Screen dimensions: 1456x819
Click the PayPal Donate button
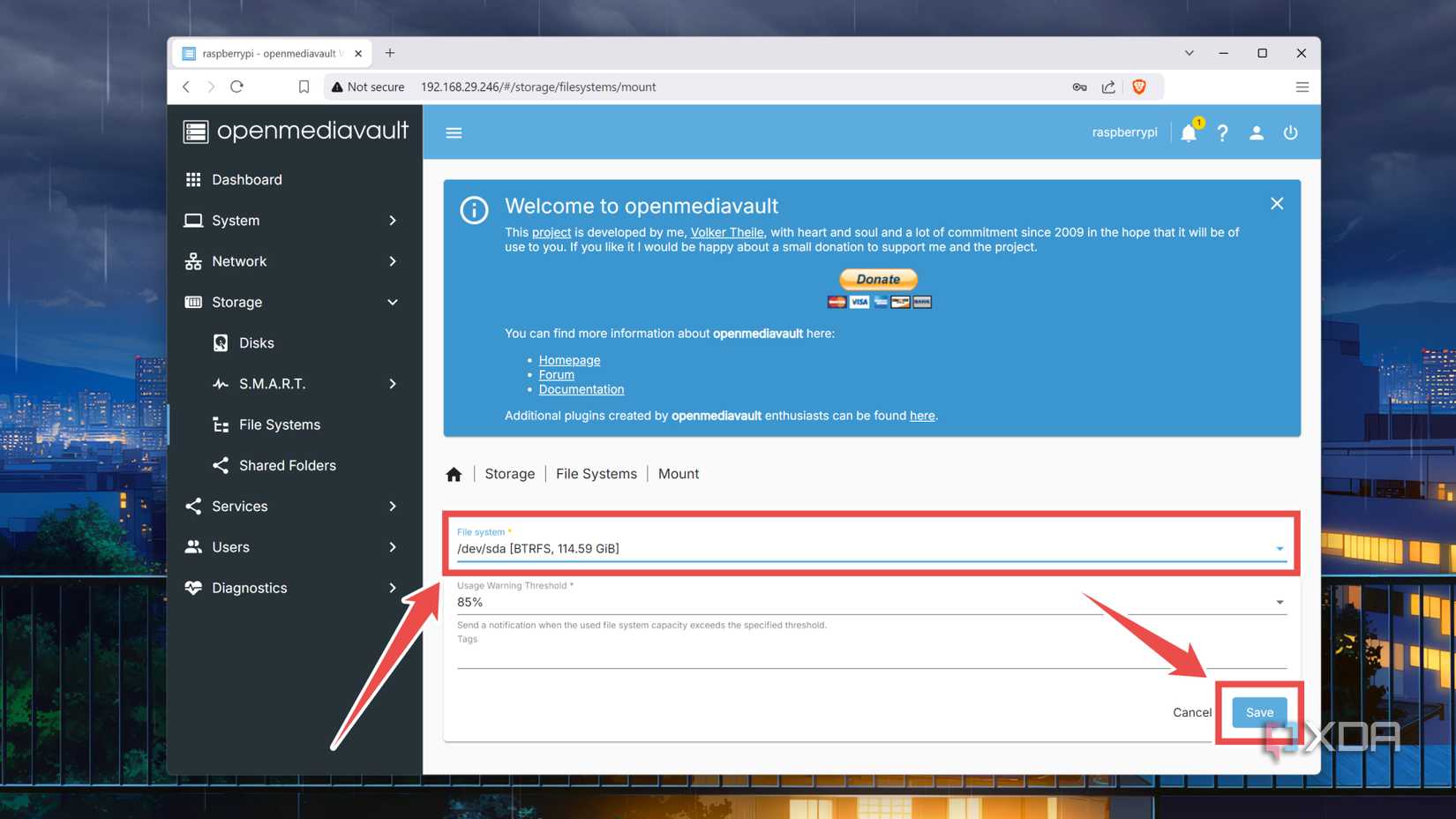point(878,280)
